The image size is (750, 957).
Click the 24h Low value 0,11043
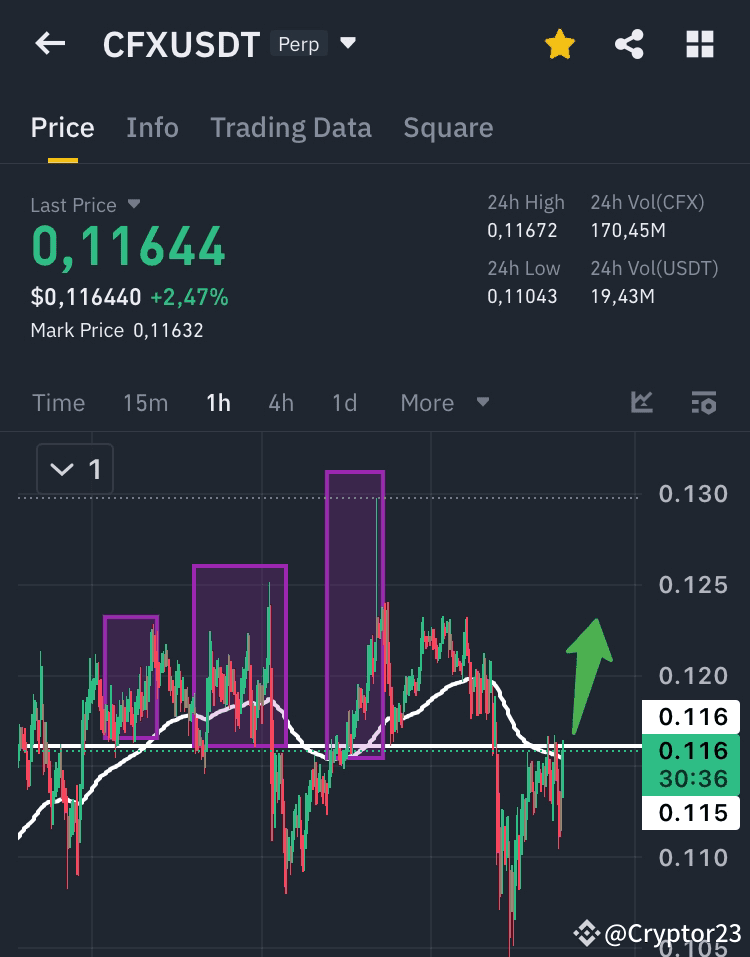click(522, 296)
